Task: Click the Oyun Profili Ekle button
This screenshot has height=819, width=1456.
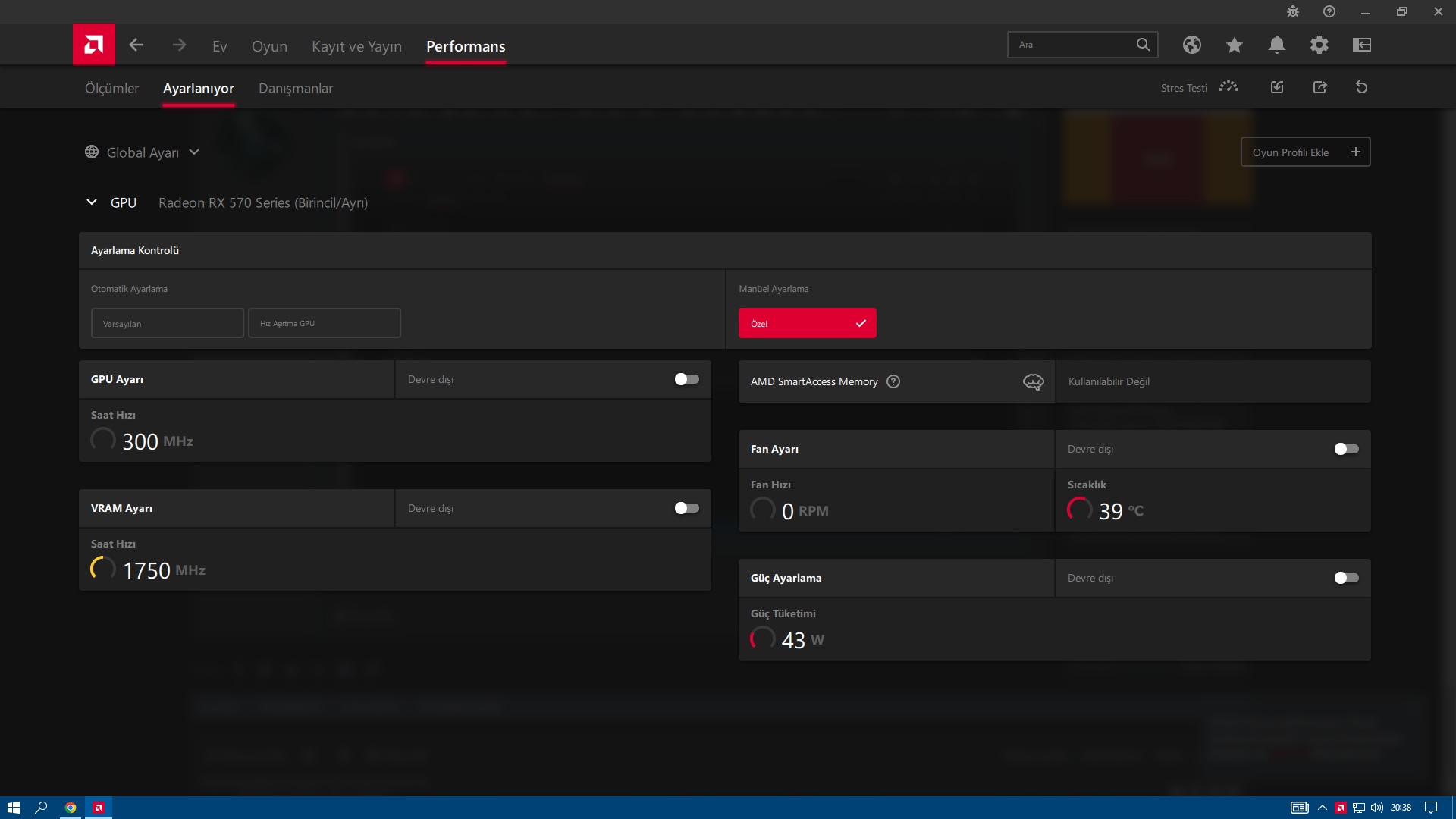Action: click(x=1305, y=152)
